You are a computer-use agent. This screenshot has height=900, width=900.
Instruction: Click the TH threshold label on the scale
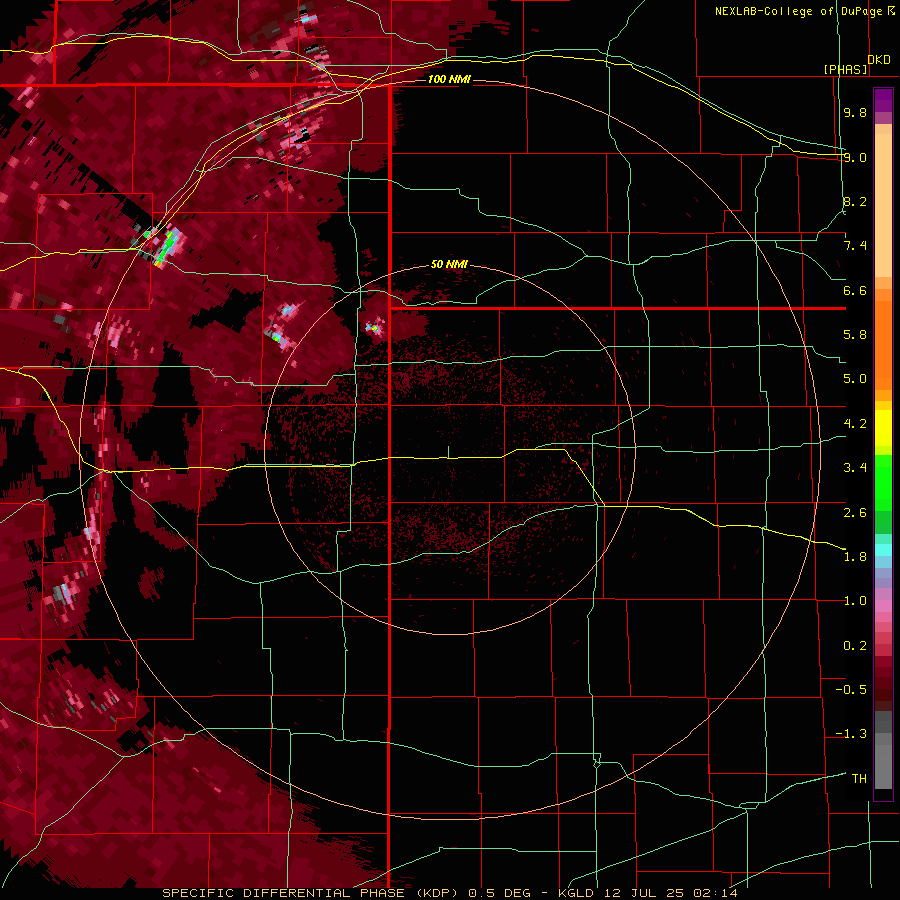[859, 778]
